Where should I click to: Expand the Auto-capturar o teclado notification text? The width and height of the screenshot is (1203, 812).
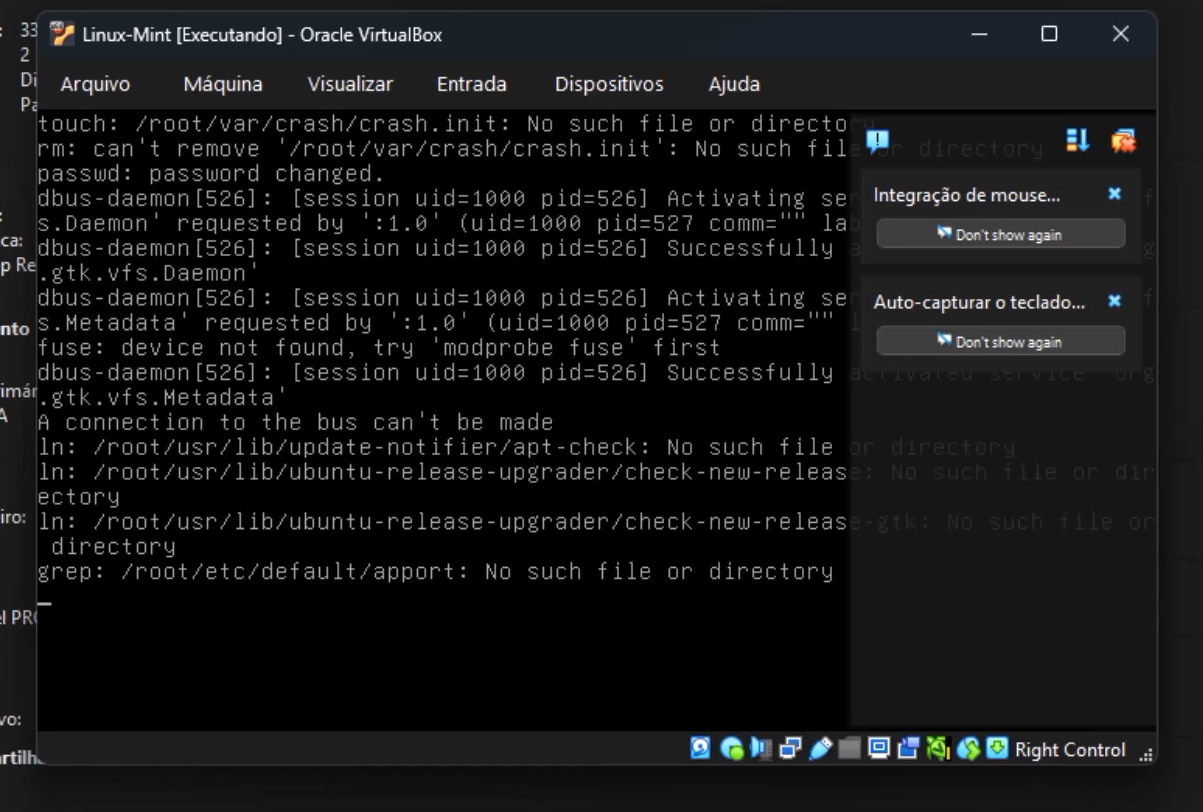979,302
